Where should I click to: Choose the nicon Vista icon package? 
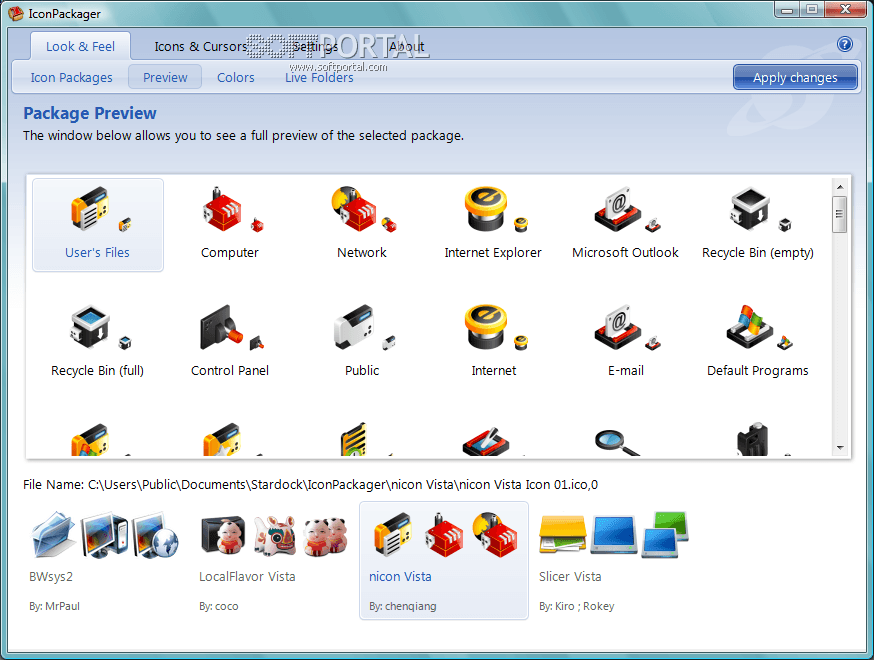pyautogui.click(x=444, y=560)
